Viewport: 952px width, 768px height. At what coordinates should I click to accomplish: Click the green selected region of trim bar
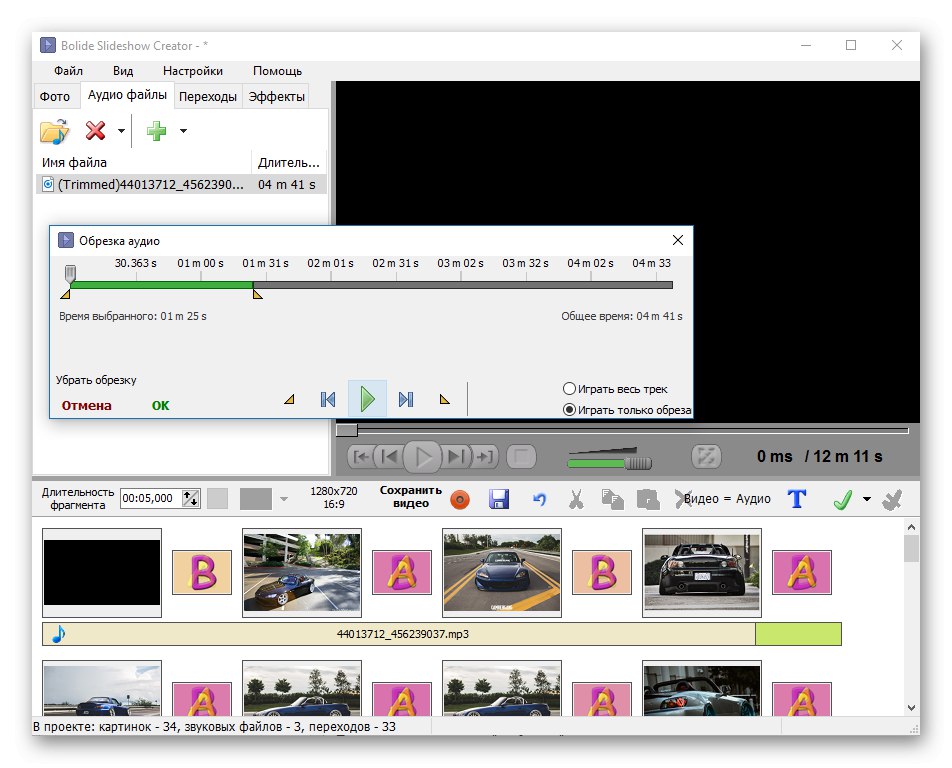pos(162,285)
